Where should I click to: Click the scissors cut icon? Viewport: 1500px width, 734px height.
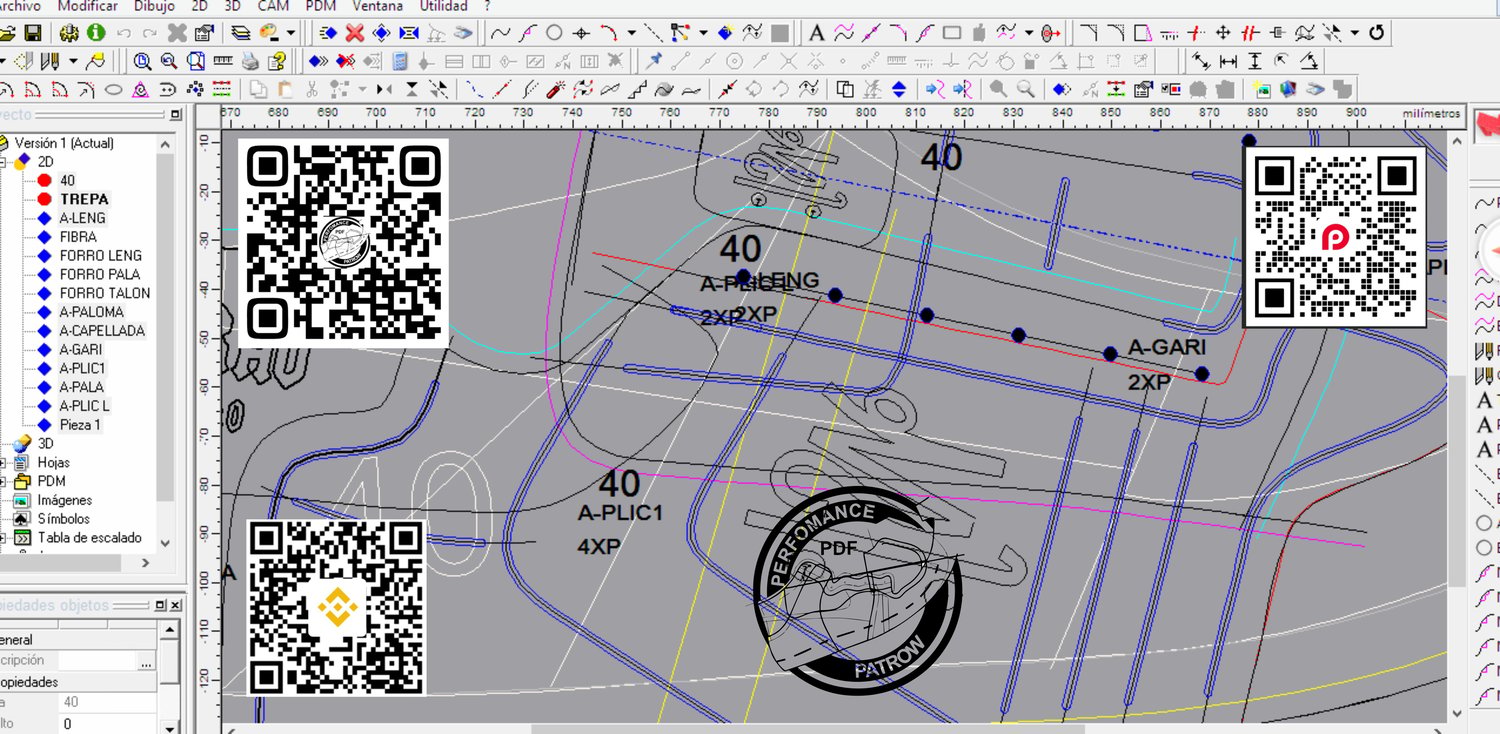click(313, 89)
